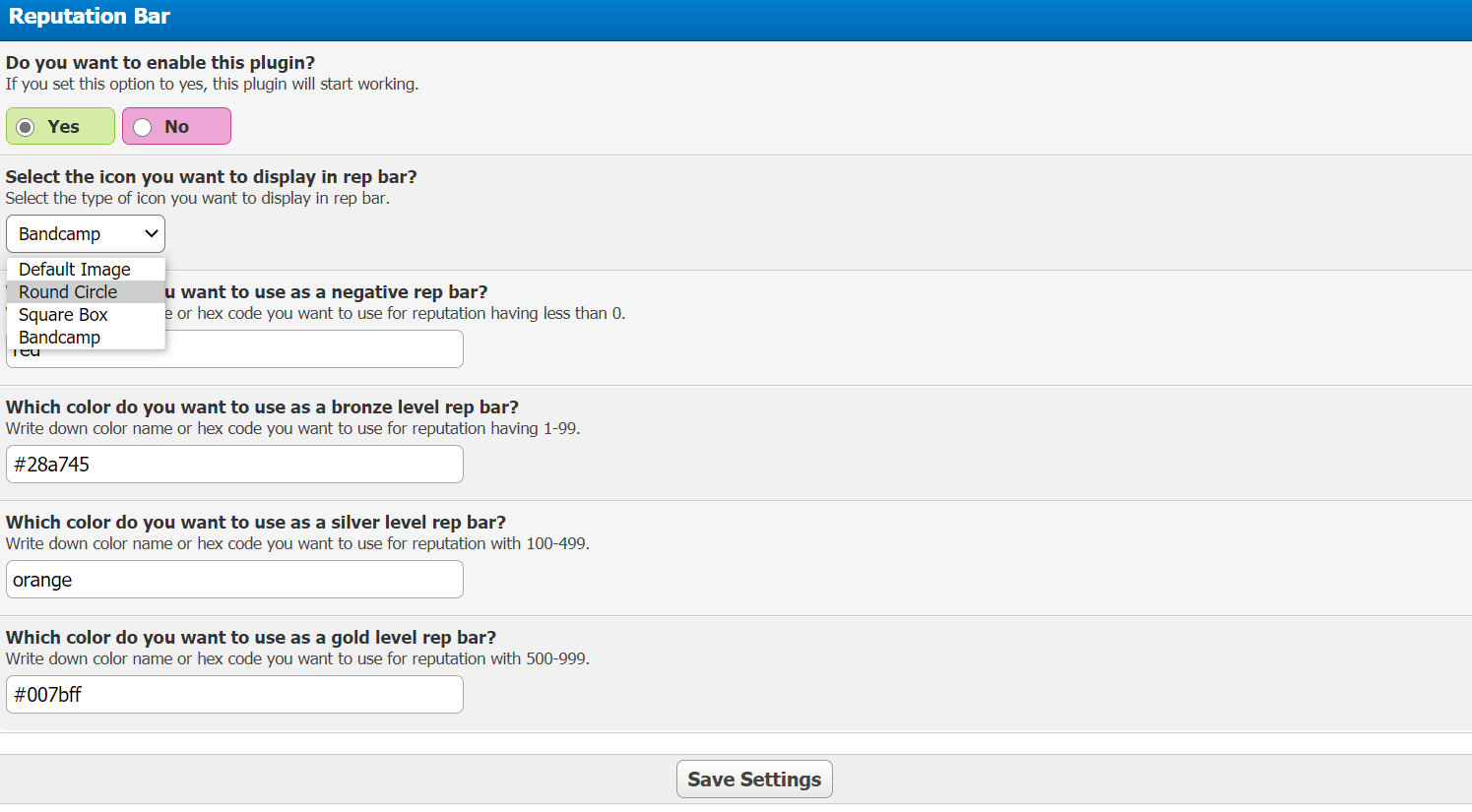
Task: Click the silver level field containing orange
Action: [234, 580]
